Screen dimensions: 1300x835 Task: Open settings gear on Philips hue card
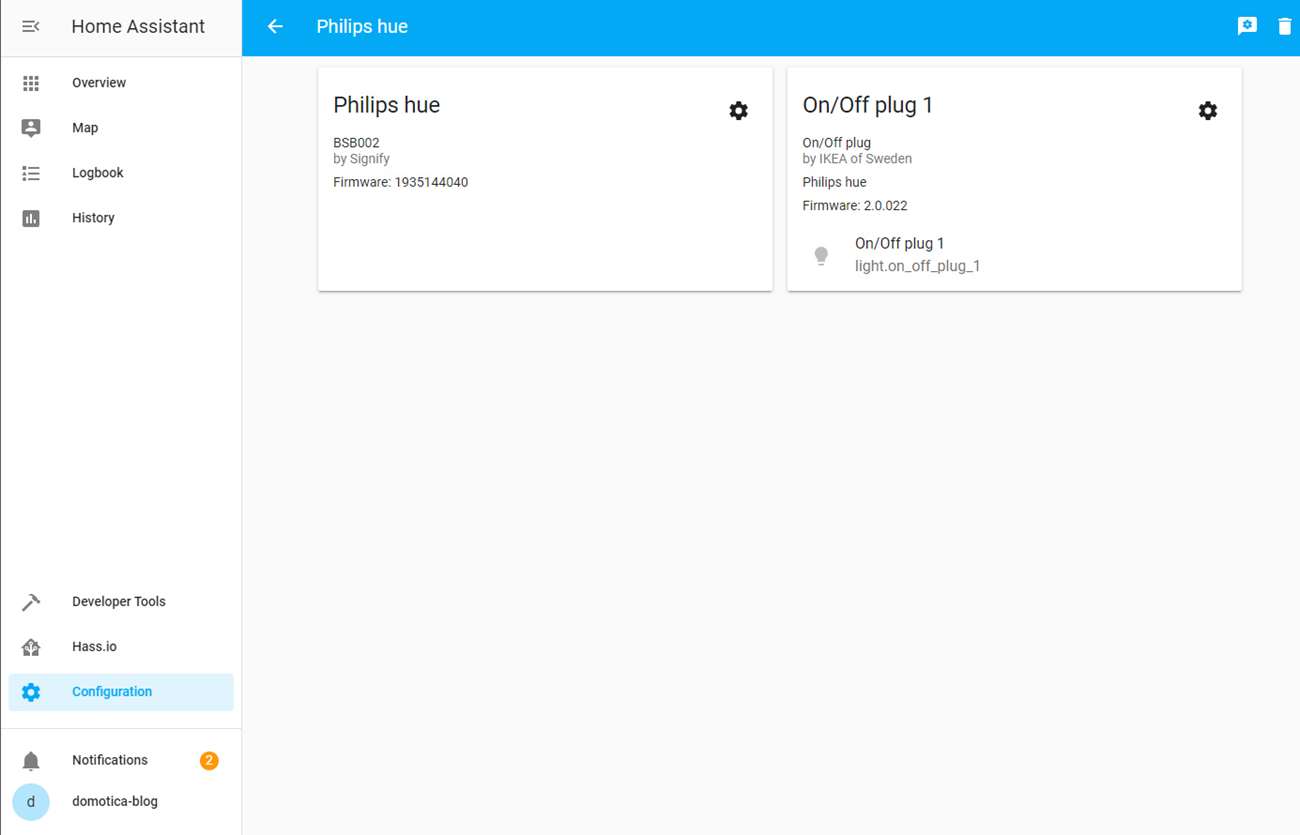click(738, 111)
